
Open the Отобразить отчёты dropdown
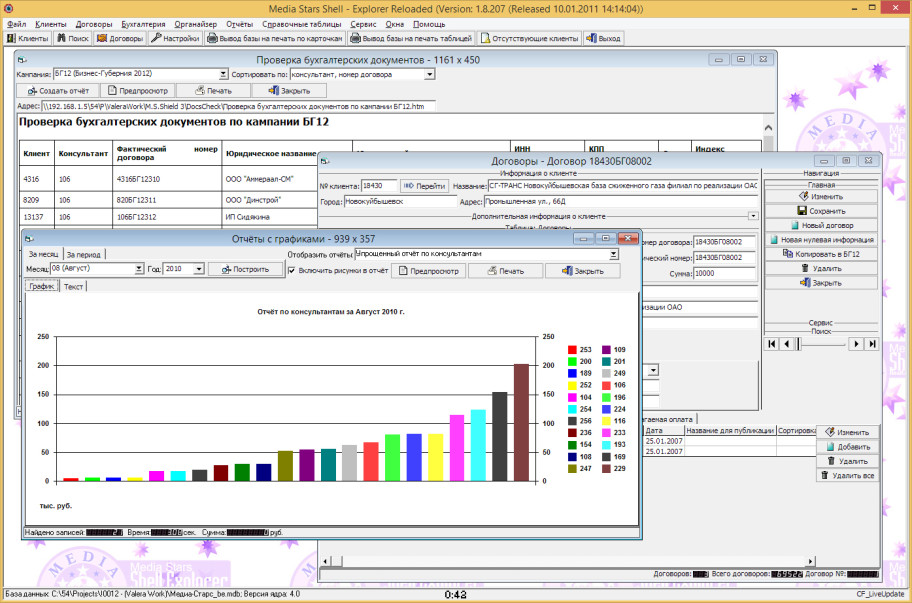[x=613, y=254]
